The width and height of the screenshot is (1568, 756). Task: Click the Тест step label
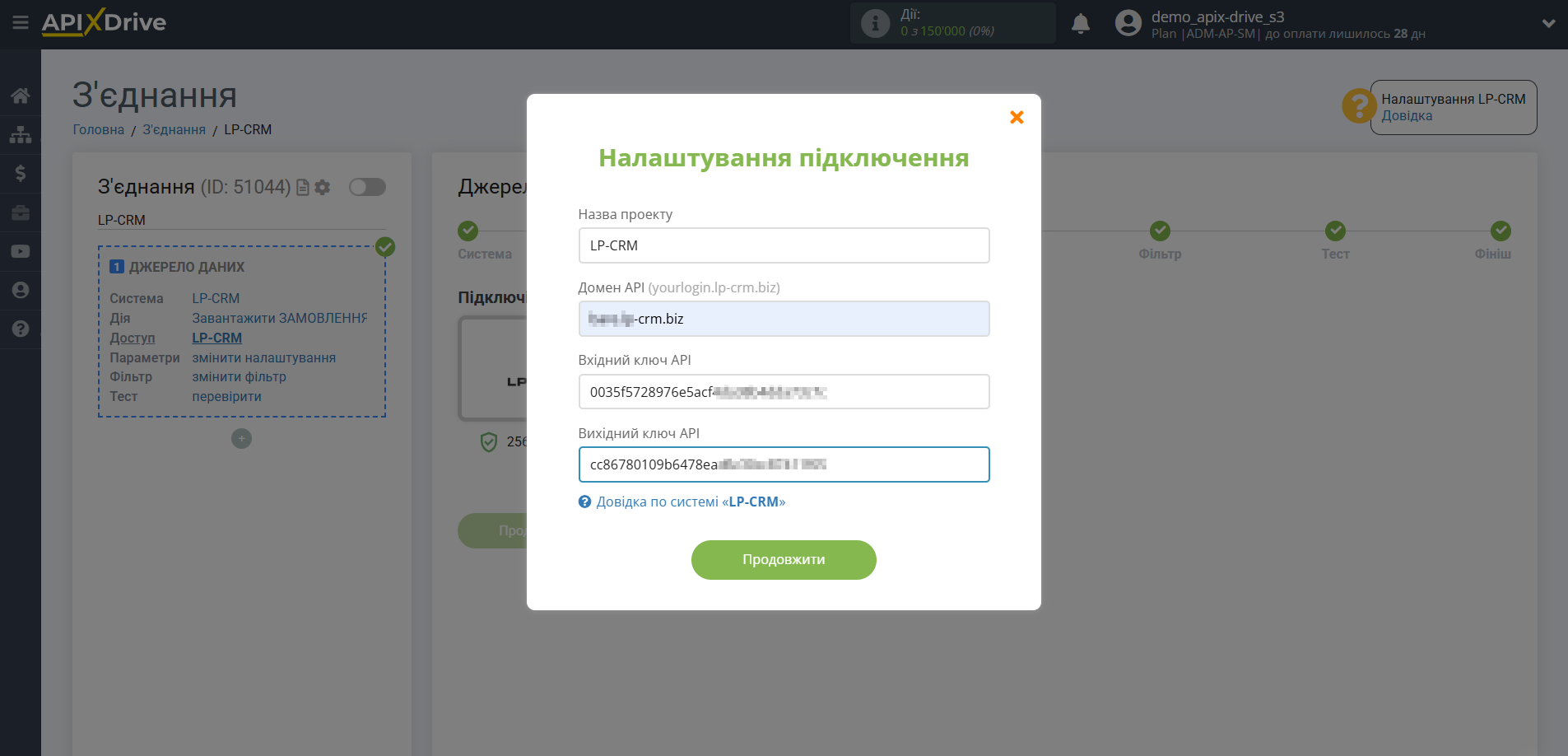click(x=1335, y=254)
